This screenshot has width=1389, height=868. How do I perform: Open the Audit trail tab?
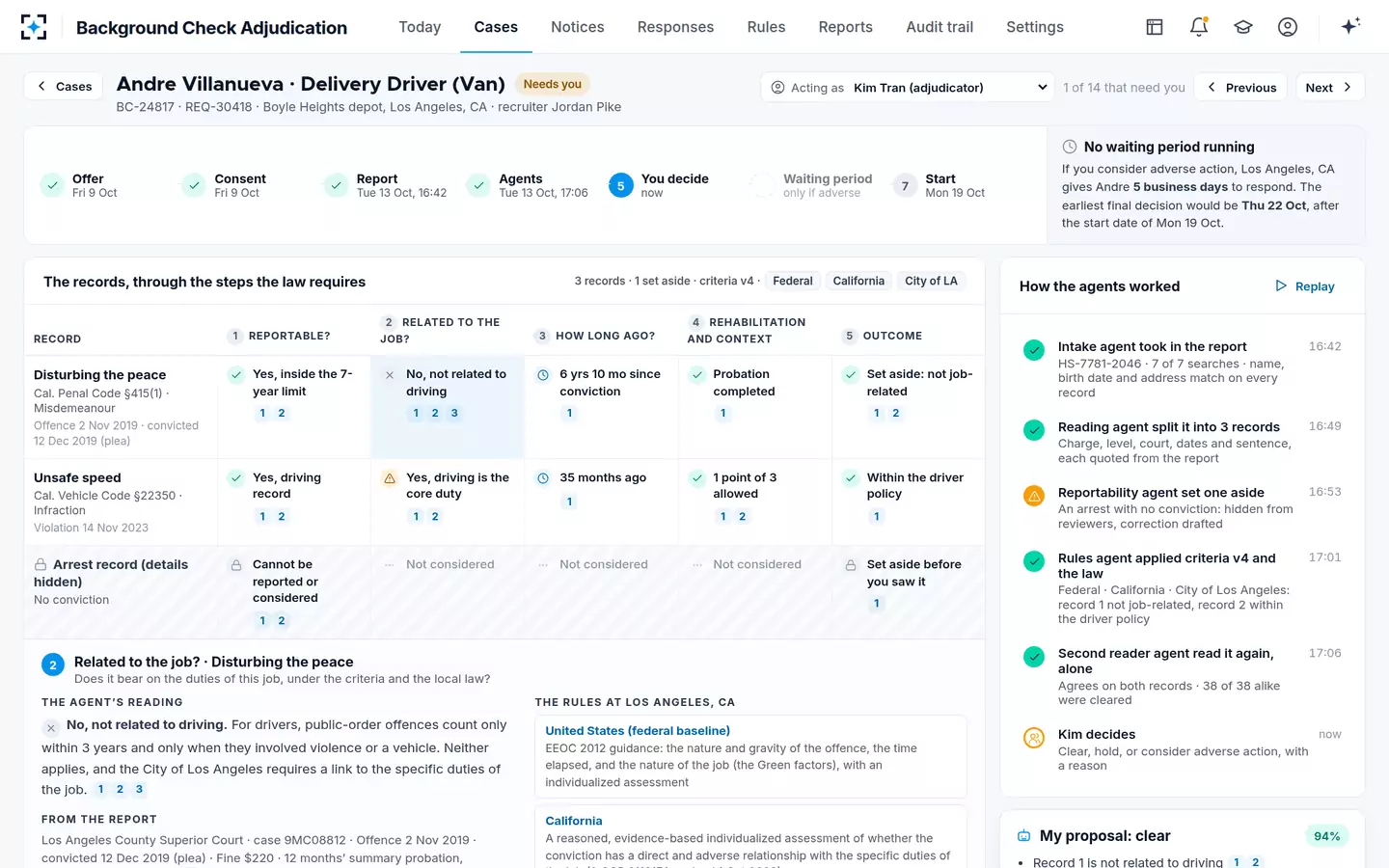click(940, 27)
